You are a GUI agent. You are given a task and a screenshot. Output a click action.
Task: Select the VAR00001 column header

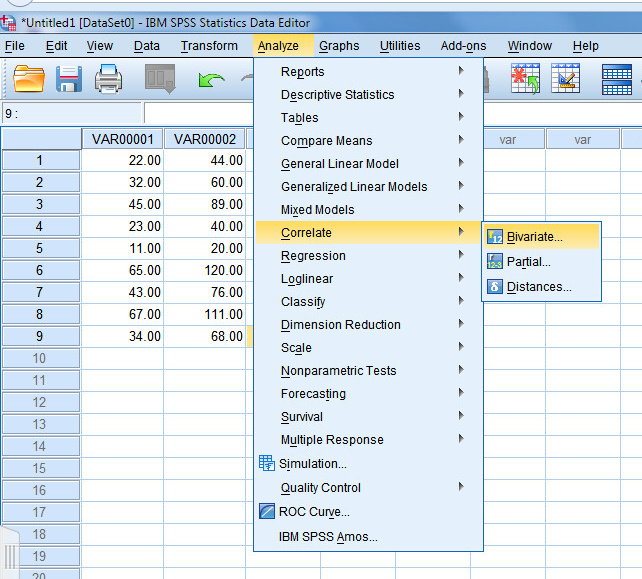[x=122, y=139]
